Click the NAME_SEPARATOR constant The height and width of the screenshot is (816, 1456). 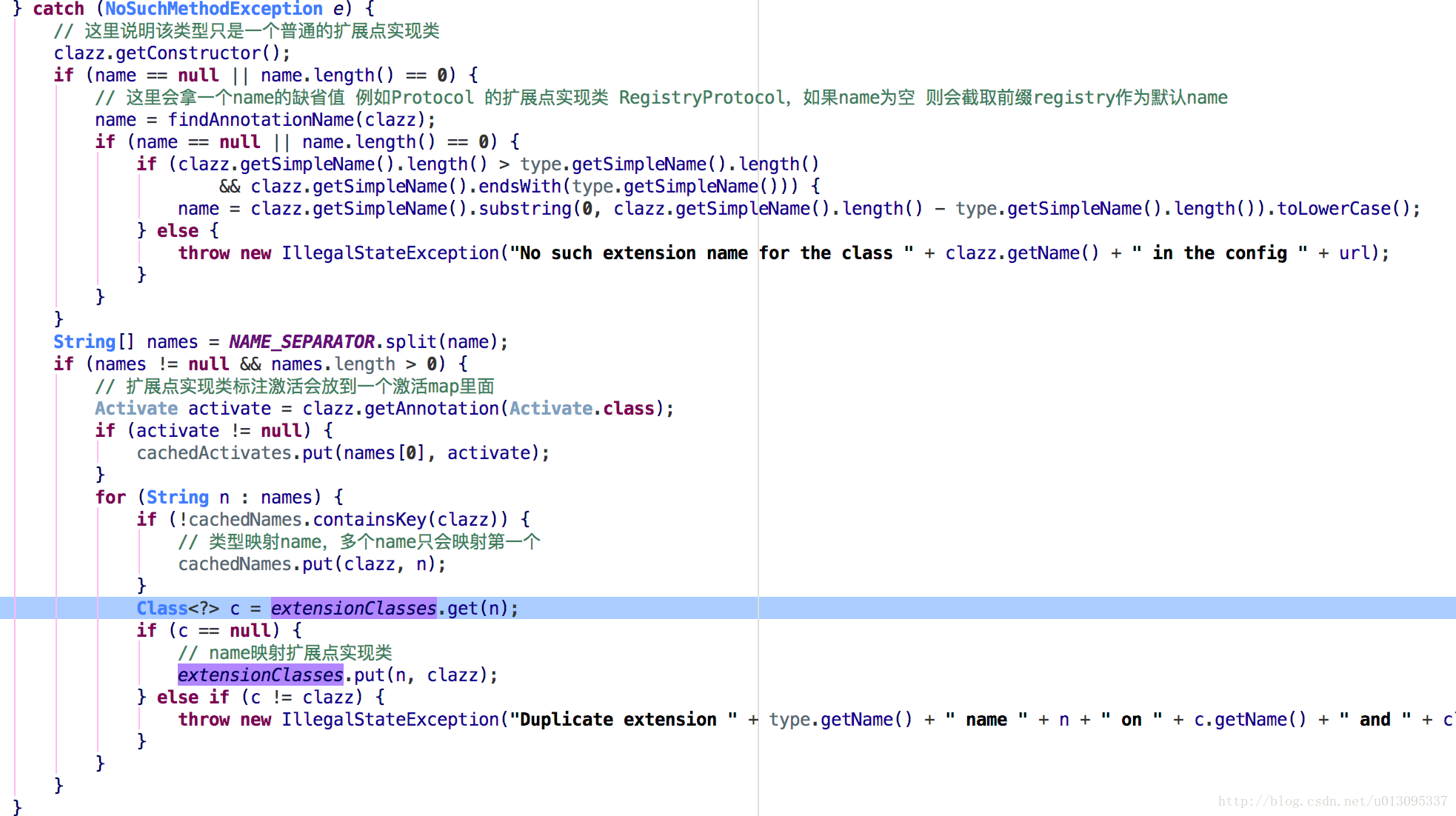pyautogui.click(x=301, y=342)
